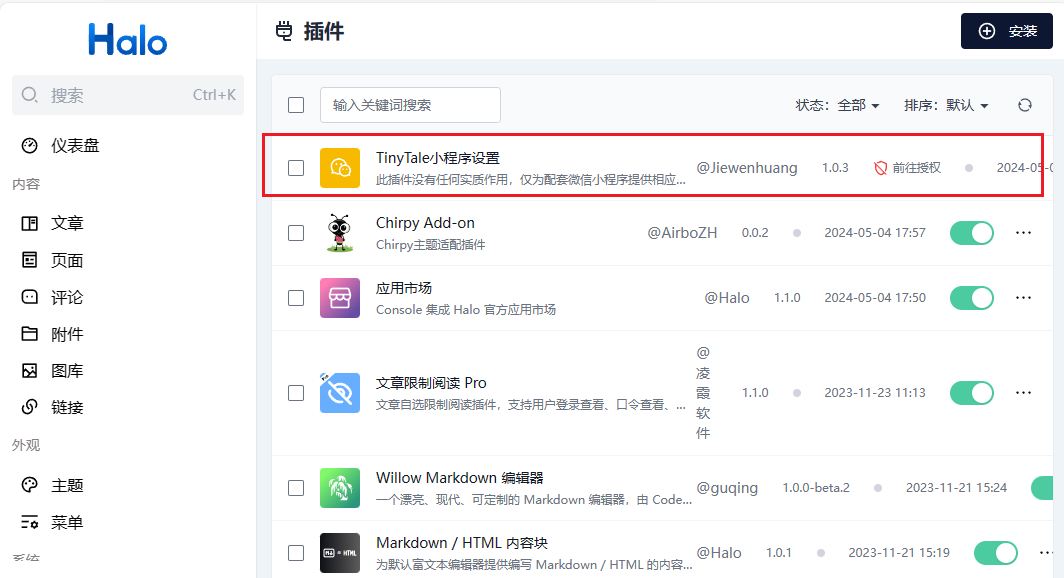Click the 页面 page icon in sidebar
Screen dimensions: 1064x578
pyautogui.click(x=29, y=260)
